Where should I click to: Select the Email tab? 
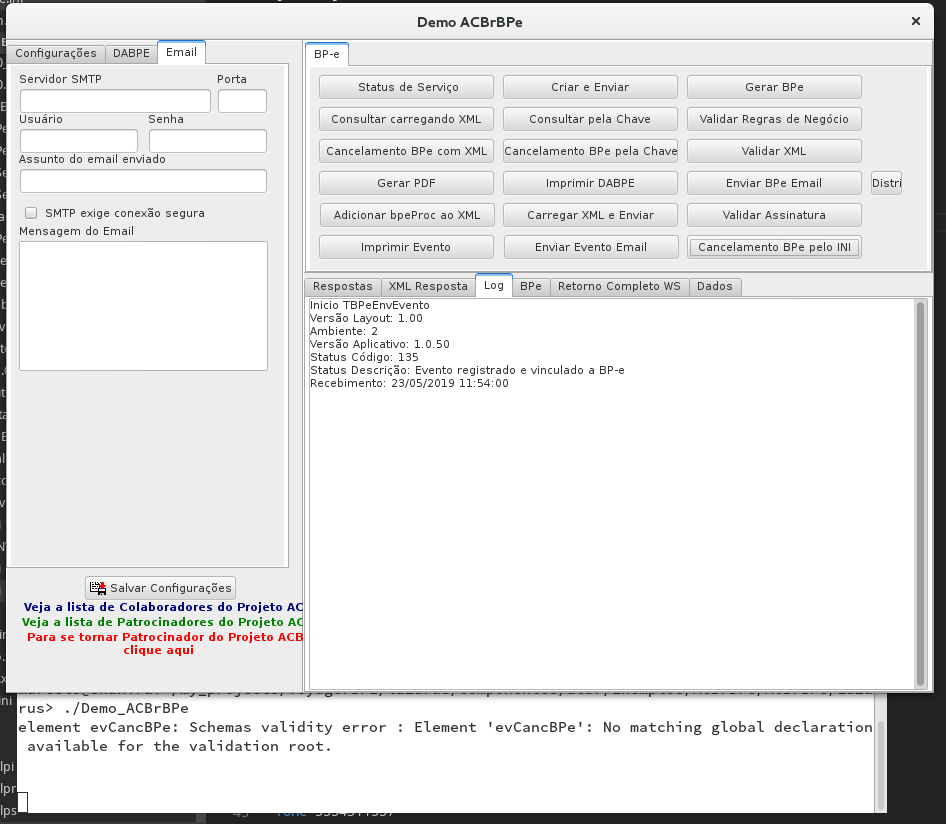coord(182,52)
